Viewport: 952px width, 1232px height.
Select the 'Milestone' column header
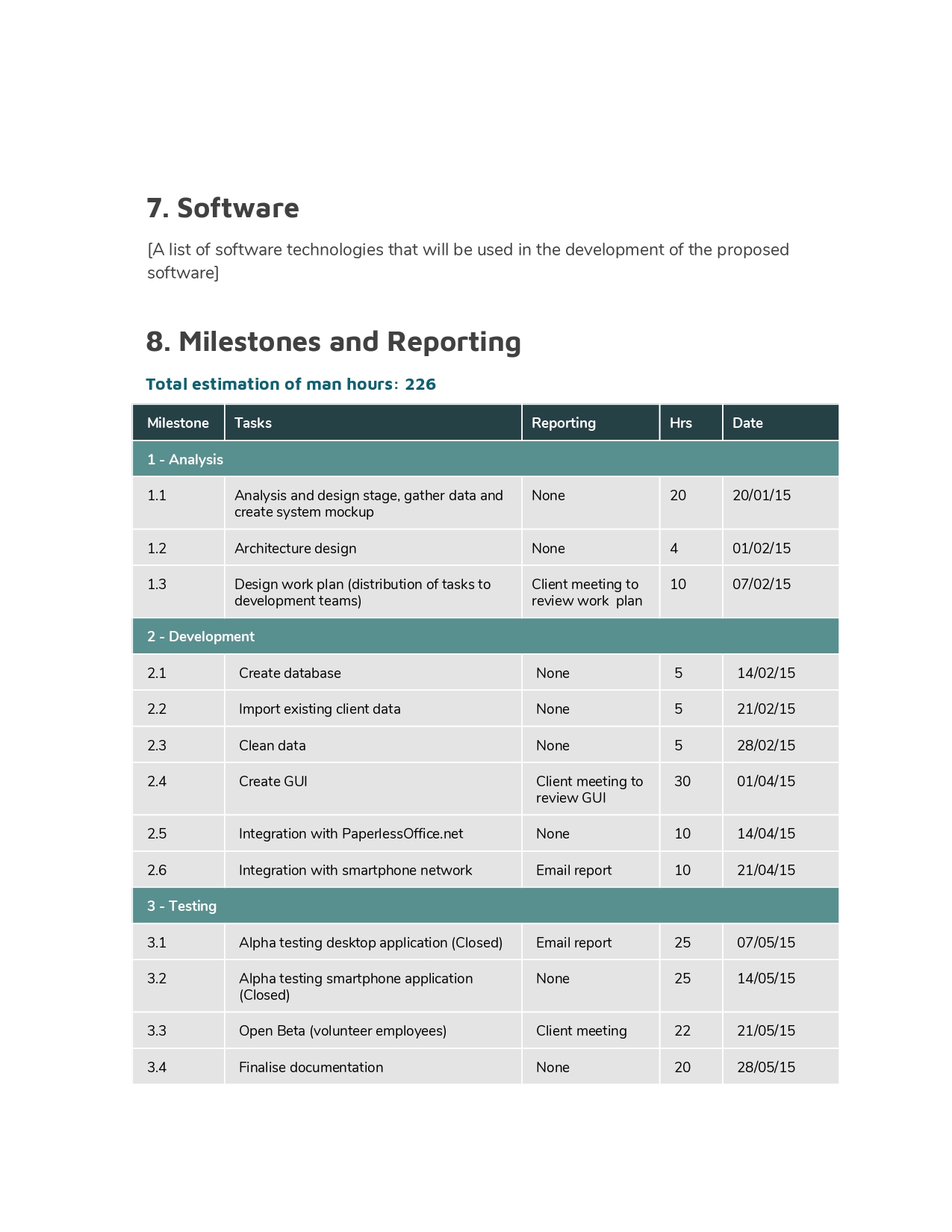click(178, 423)
